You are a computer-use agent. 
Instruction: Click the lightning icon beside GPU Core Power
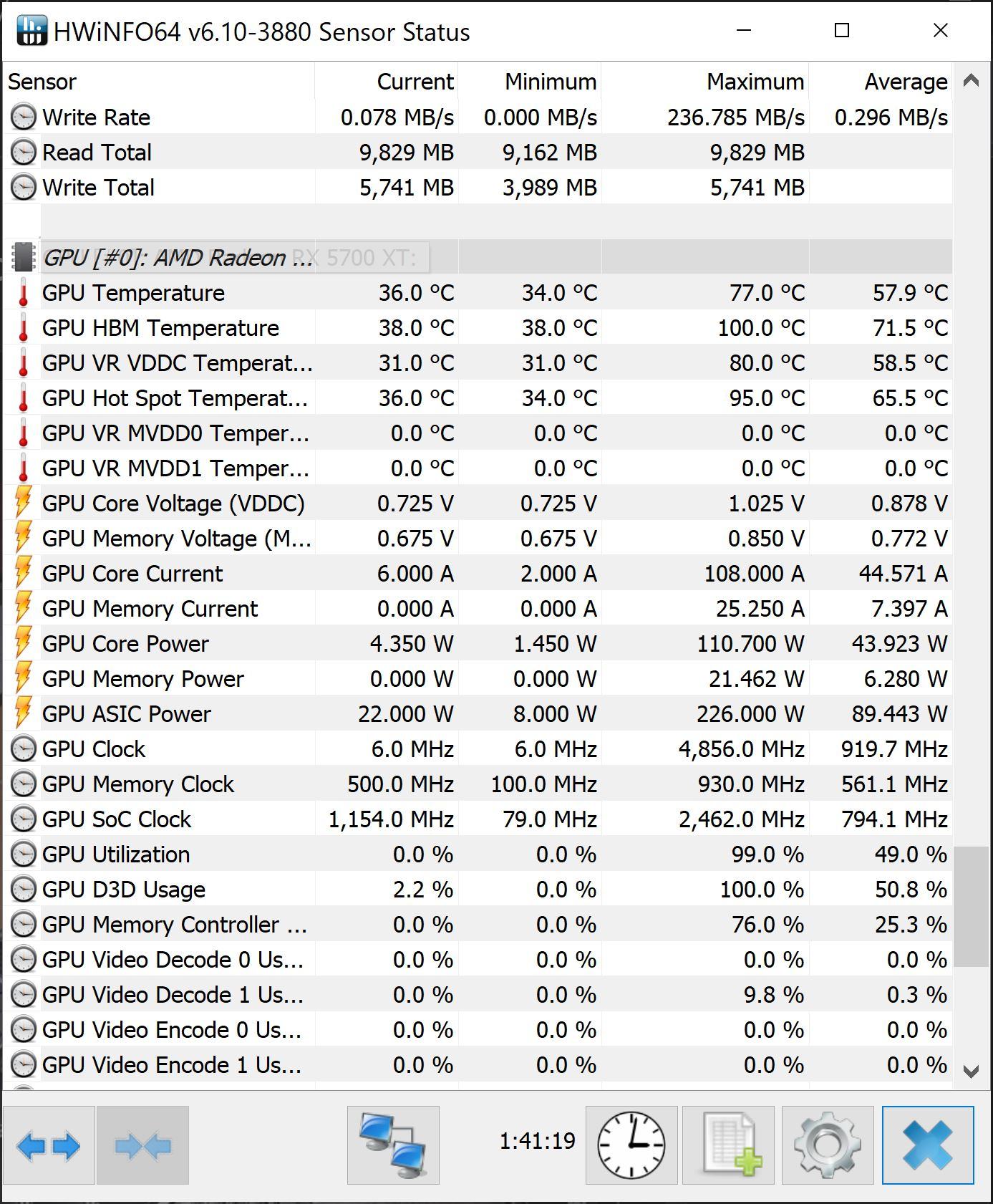tap(23, 644)
